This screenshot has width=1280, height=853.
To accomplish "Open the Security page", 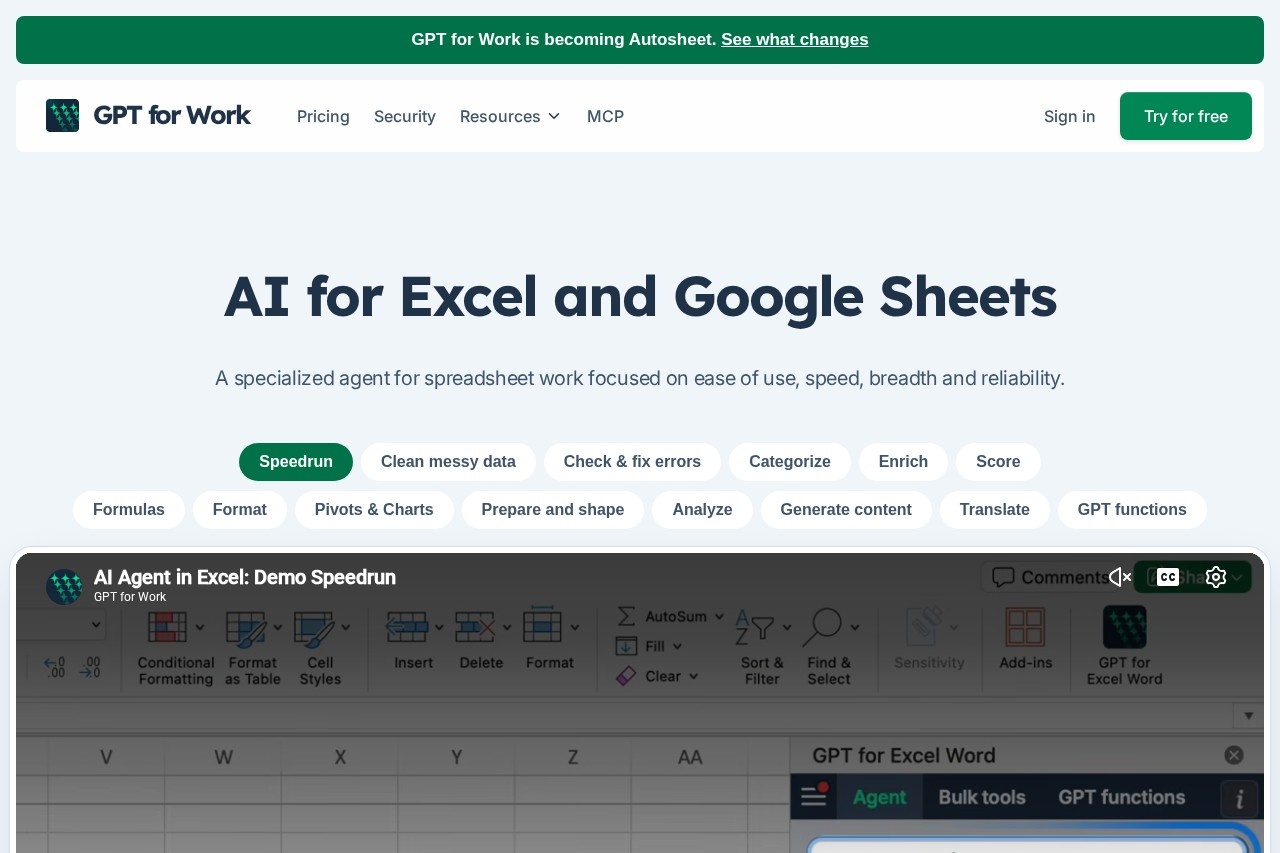I will click(405, 116).
